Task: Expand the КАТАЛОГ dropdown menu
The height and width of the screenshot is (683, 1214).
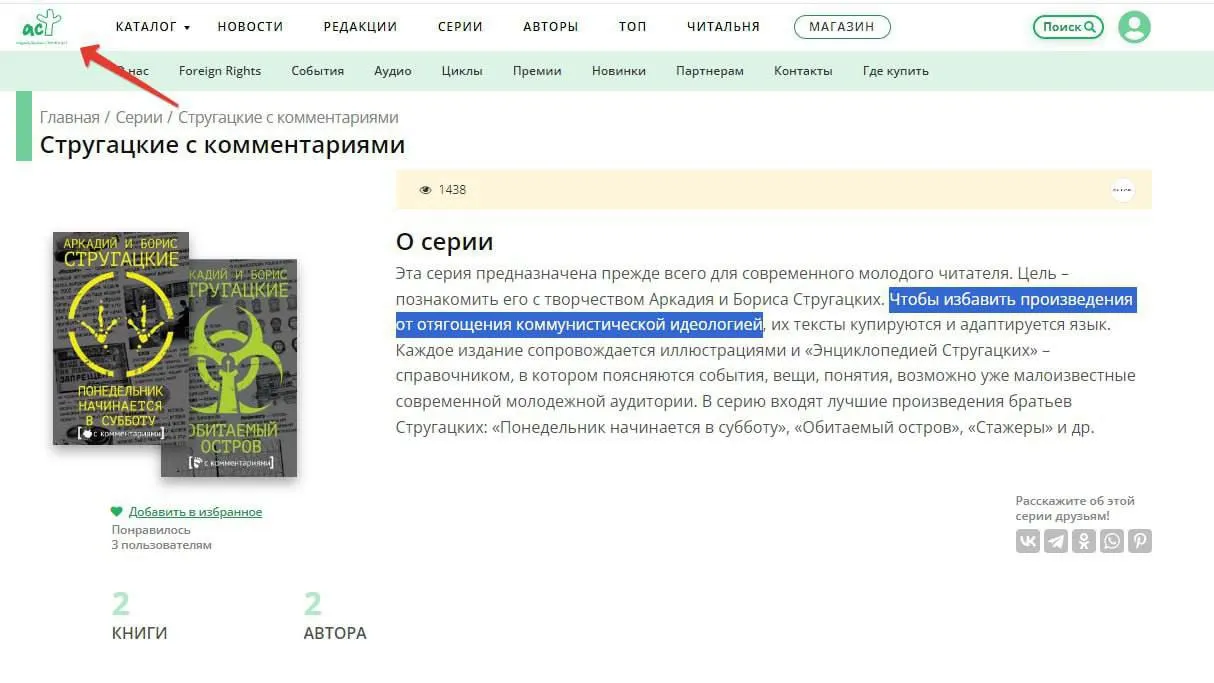Action: point(146,27)
